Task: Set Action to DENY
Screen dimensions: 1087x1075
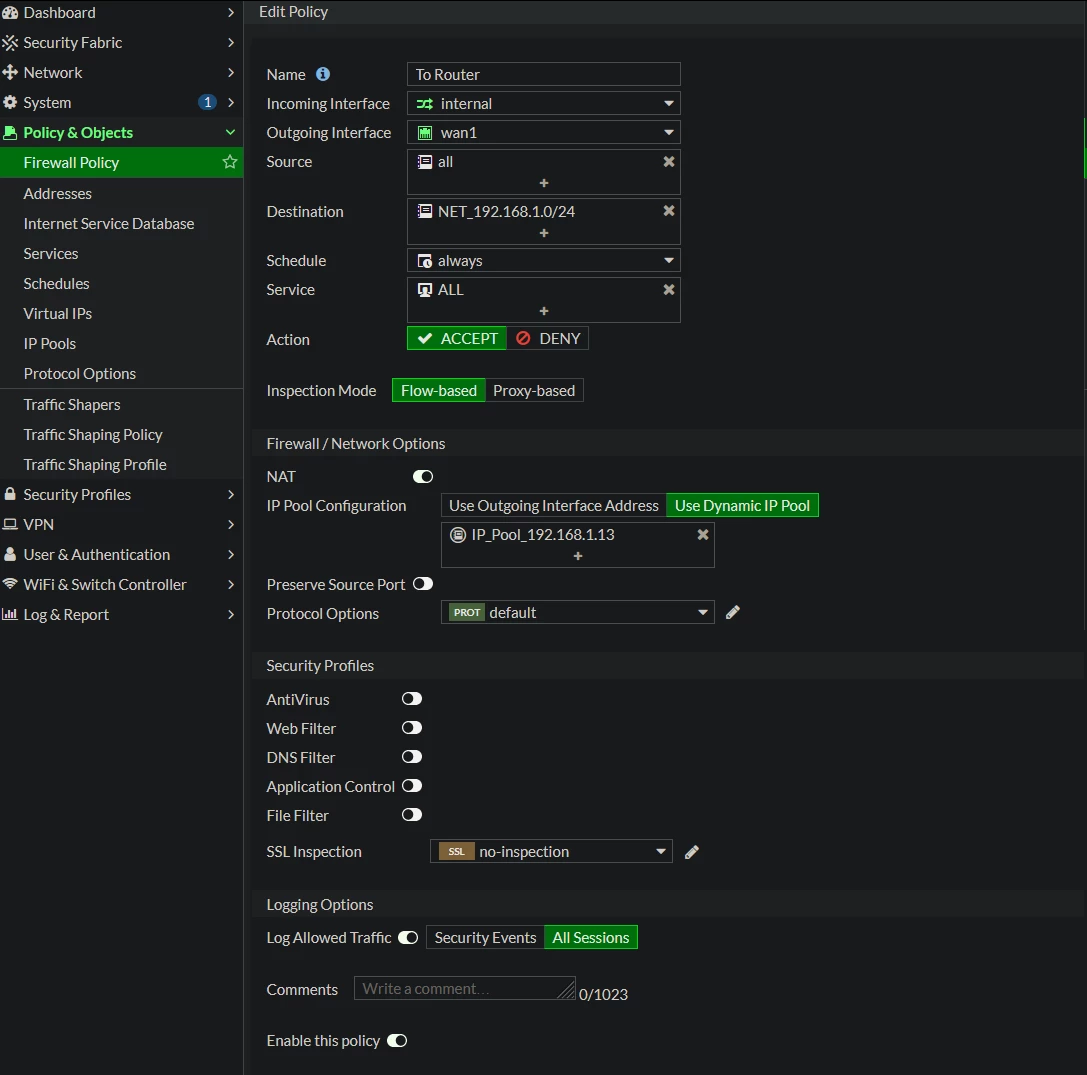Action: [548, 338]
